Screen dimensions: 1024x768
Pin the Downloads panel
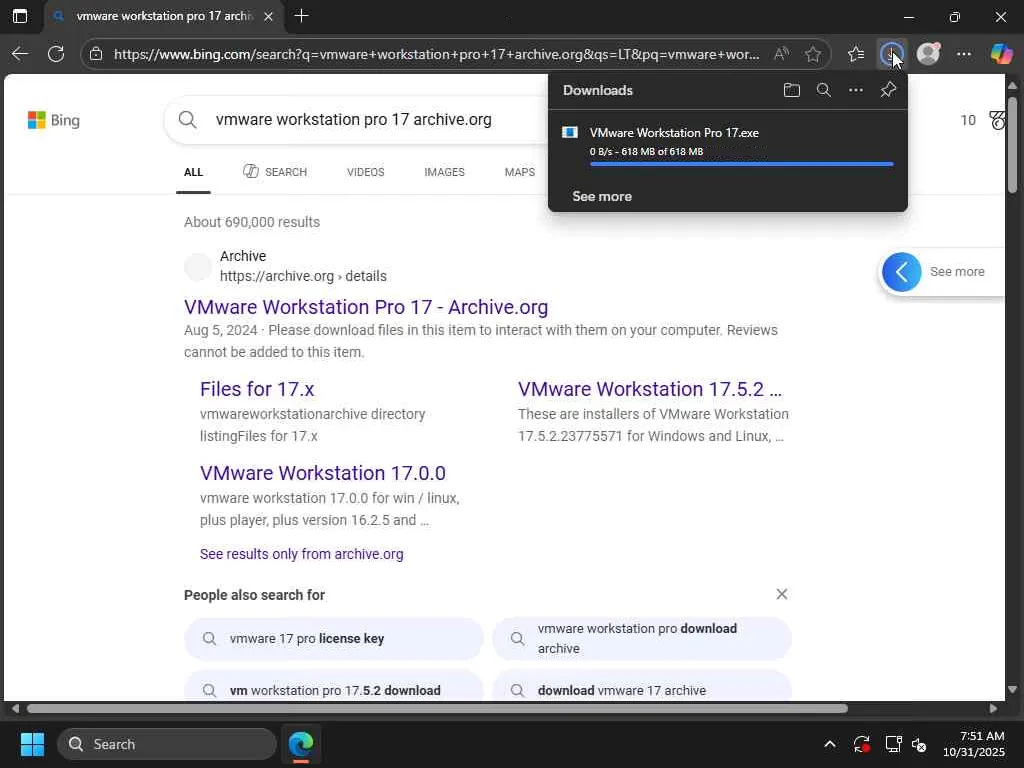tap(888, 90)
